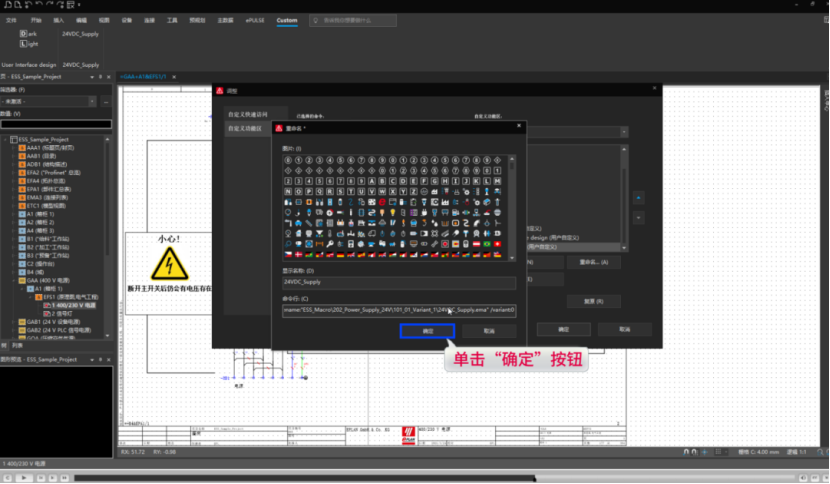
Task: Switch to Dark interface design
Action: 29,34
